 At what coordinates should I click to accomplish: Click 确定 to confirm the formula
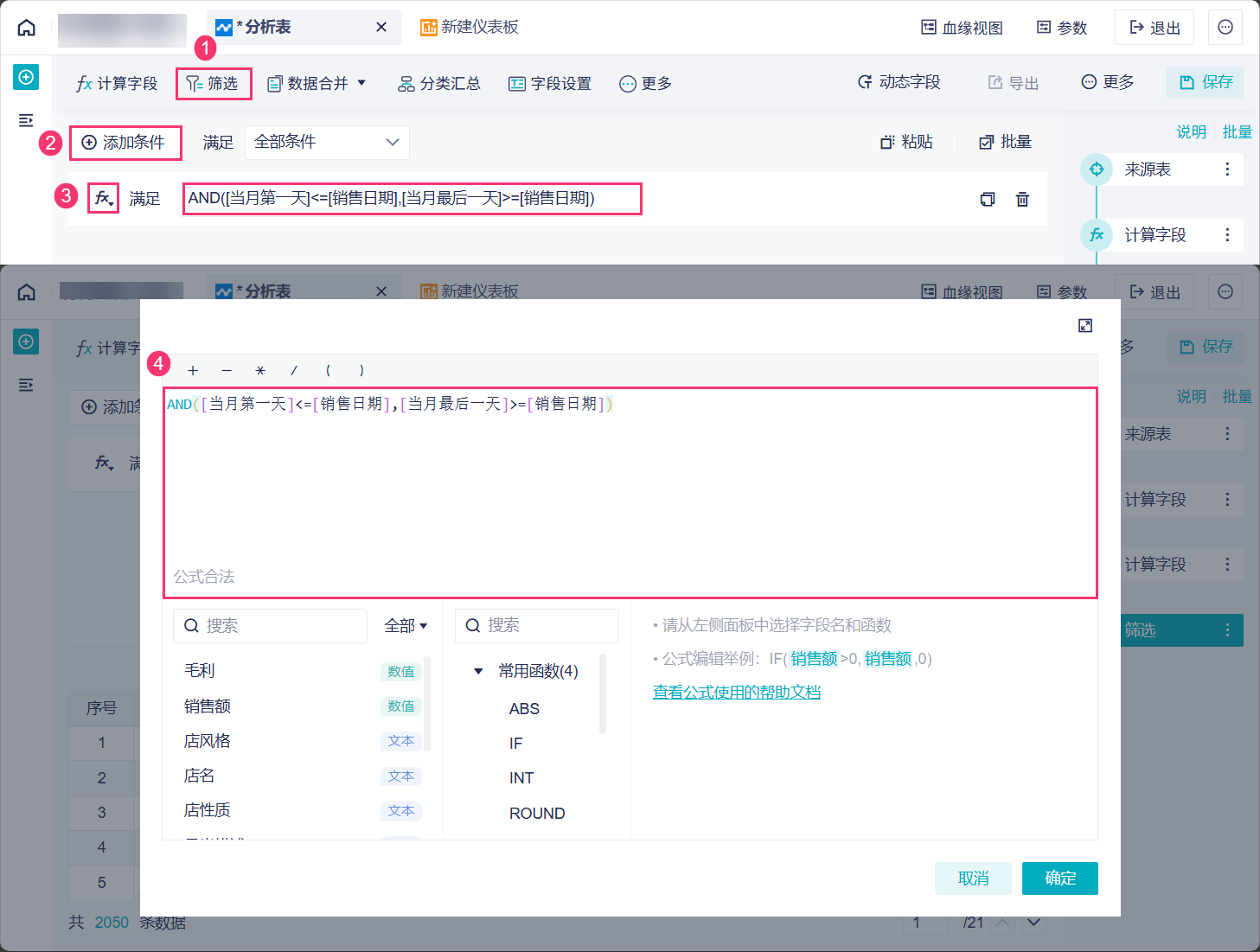tap(1060, 879)
